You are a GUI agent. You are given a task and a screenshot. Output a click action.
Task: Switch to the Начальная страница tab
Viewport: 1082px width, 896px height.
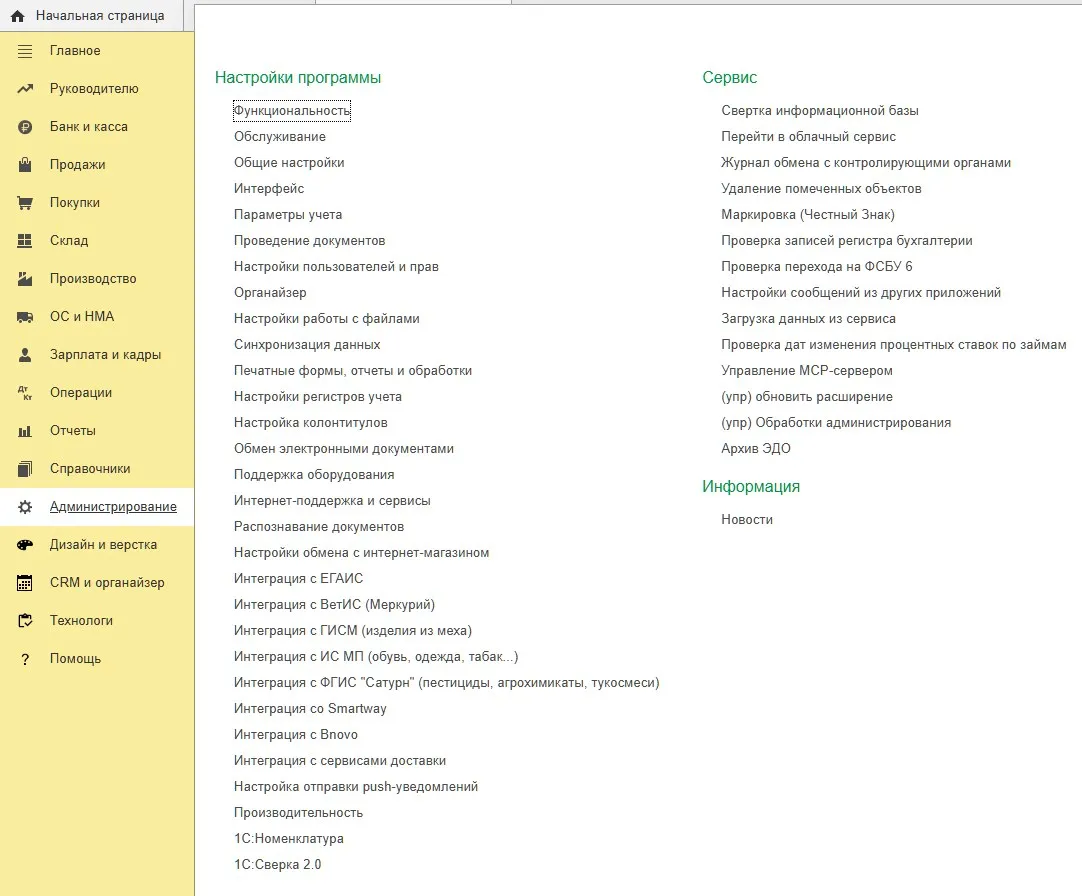pos(92,16)
